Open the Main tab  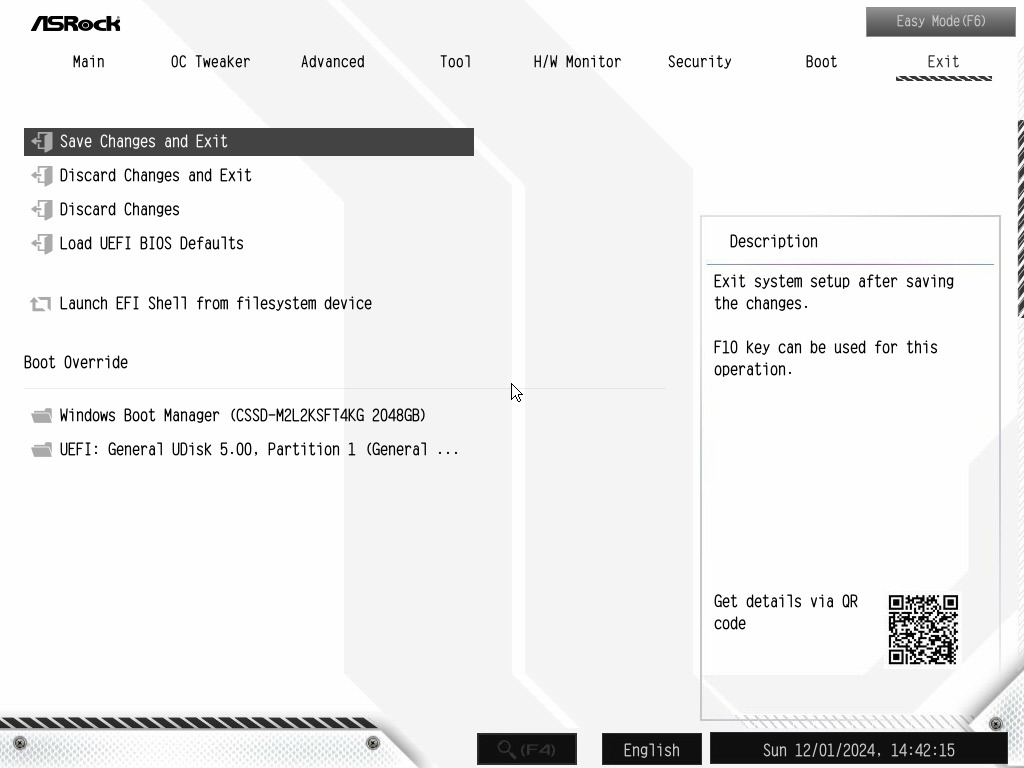click(88, 62)
